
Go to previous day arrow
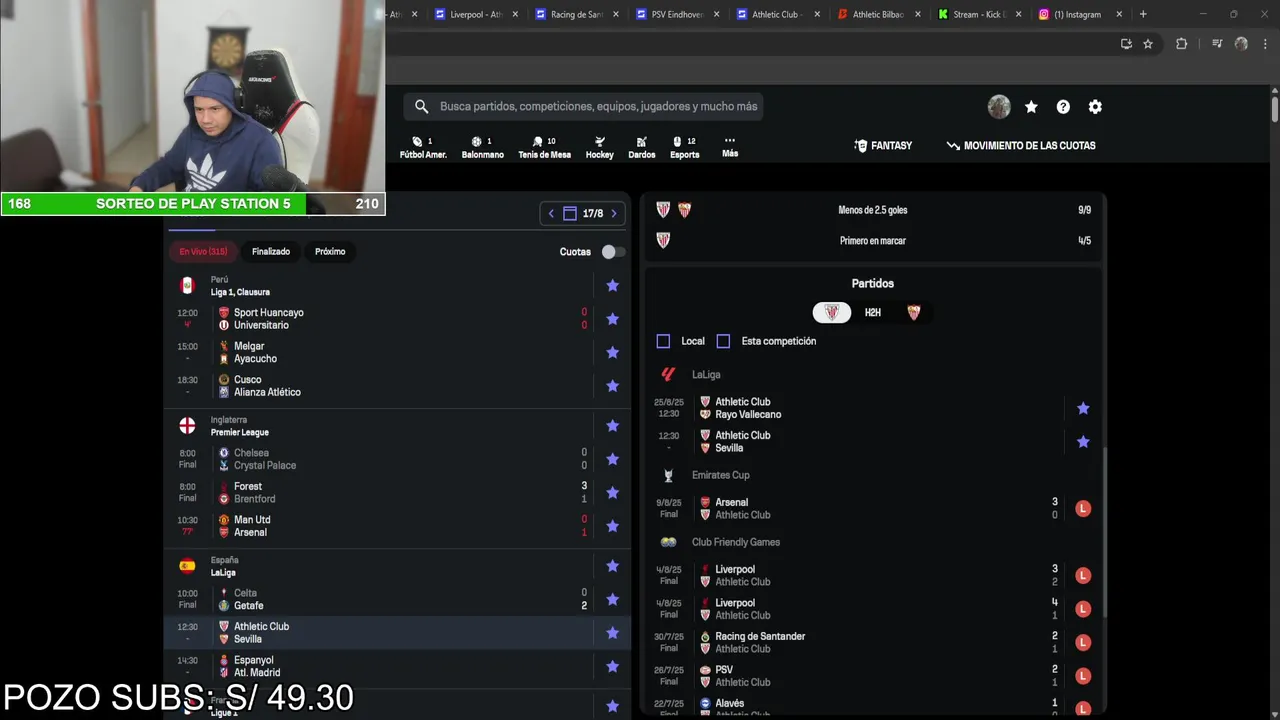[551, 214]
